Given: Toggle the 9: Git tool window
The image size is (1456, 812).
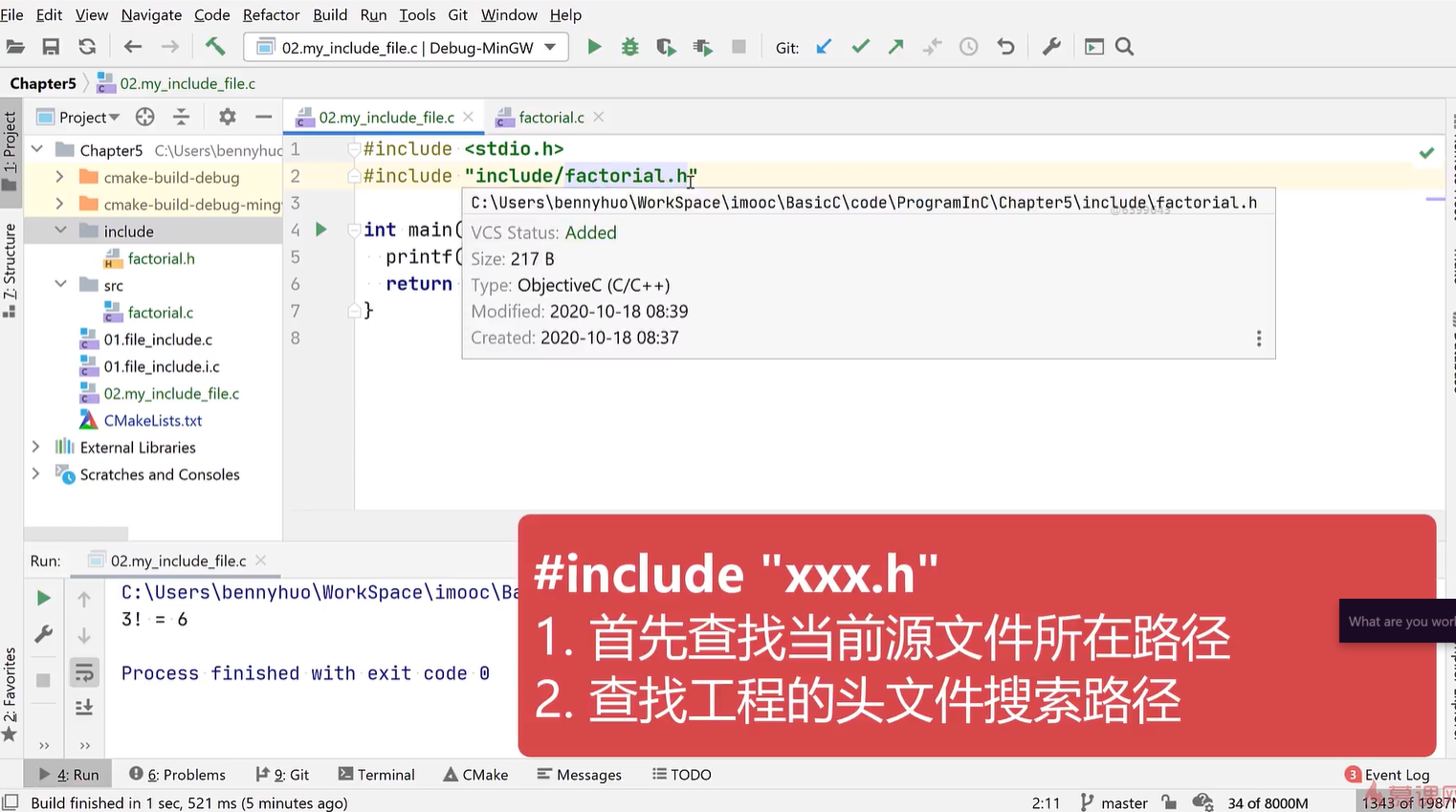Looking at the screenshot, I should click(x=282, y=775).
